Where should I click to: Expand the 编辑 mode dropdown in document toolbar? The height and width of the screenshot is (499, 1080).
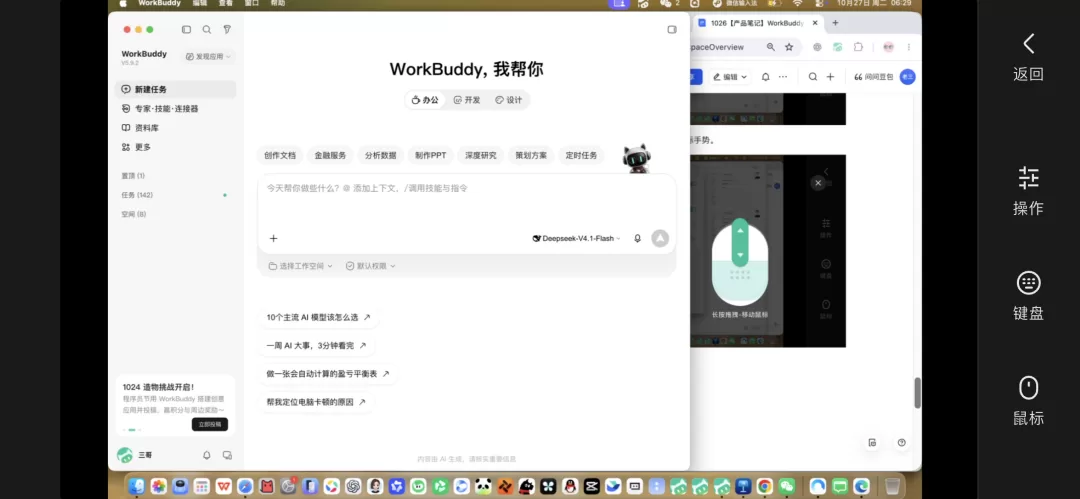pos(729,77)
